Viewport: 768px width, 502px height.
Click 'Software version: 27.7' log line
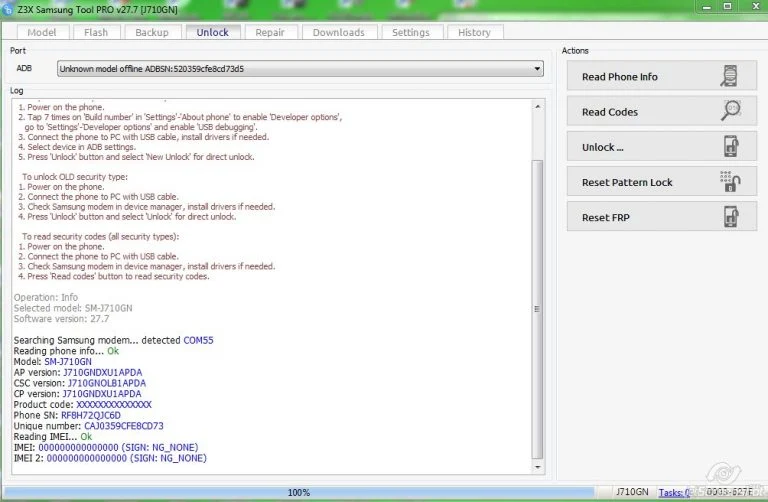(x=61, y=319)
